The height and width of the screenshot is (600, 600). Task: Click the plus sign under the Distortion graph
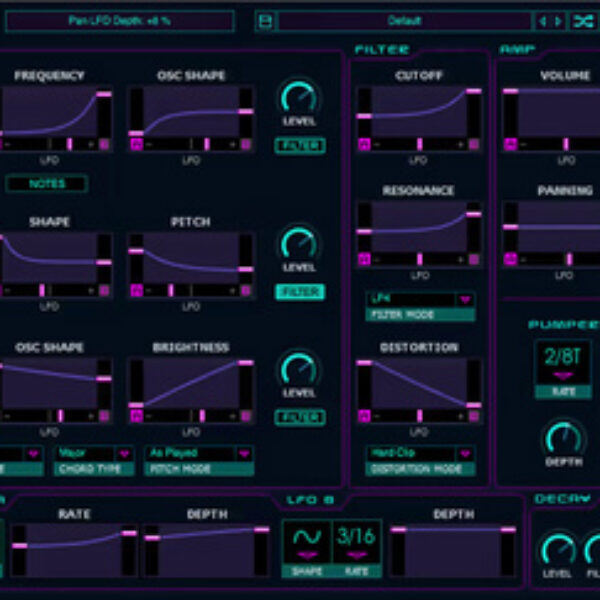click(460, 416)
